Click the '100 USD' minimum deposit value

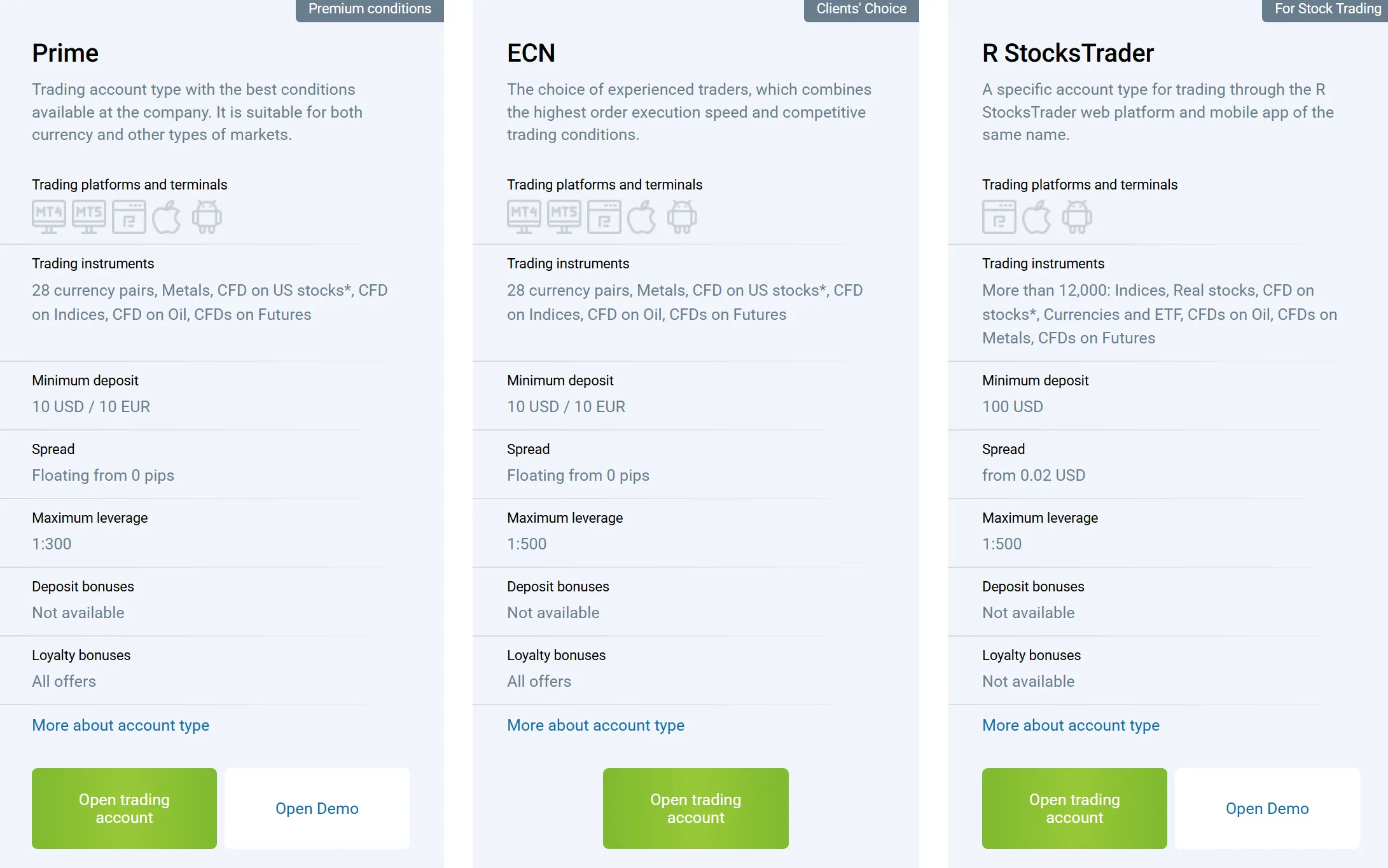(x=1013, y=406)
